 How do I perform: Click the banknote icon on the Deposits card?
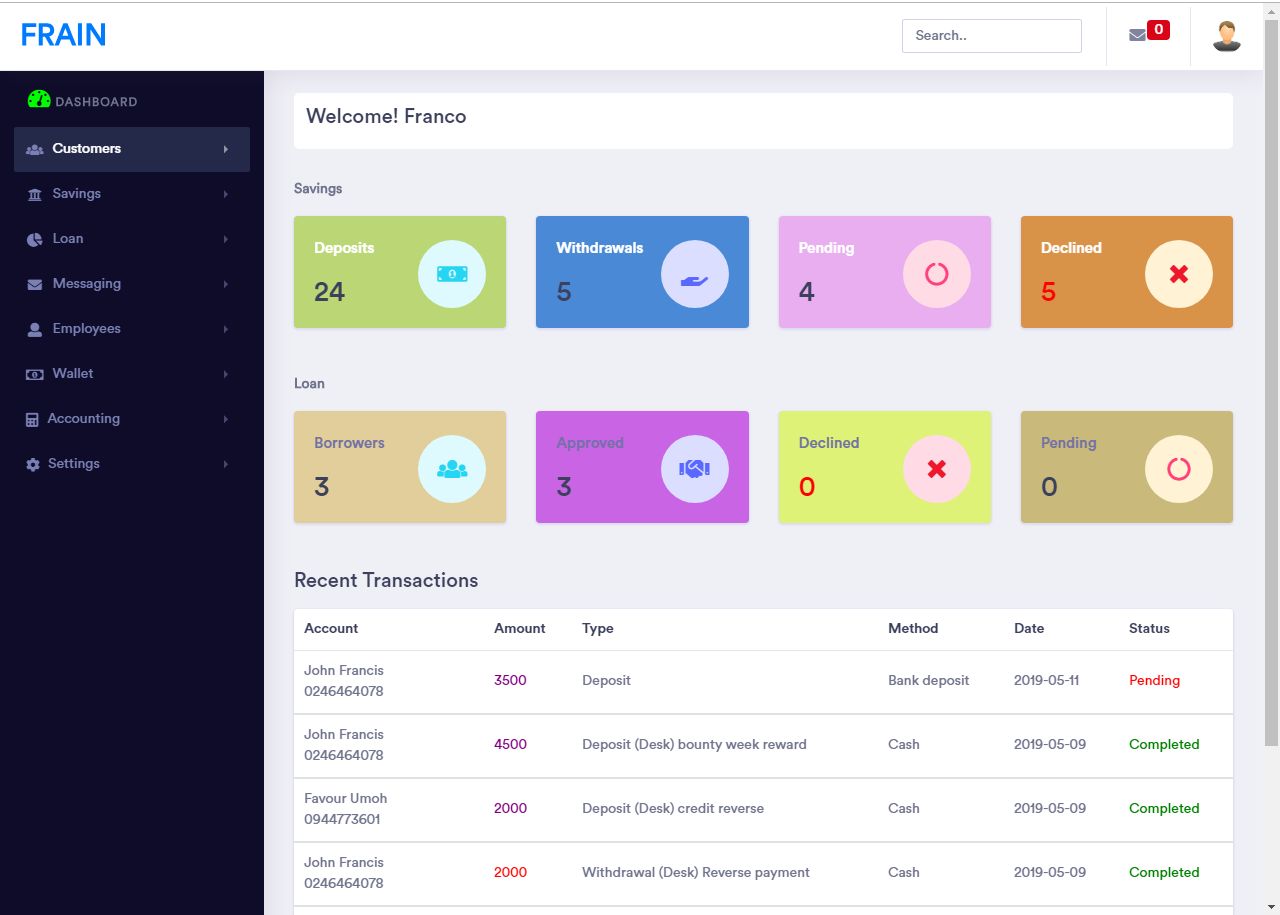pyautogui.click(x=451, y=272)
